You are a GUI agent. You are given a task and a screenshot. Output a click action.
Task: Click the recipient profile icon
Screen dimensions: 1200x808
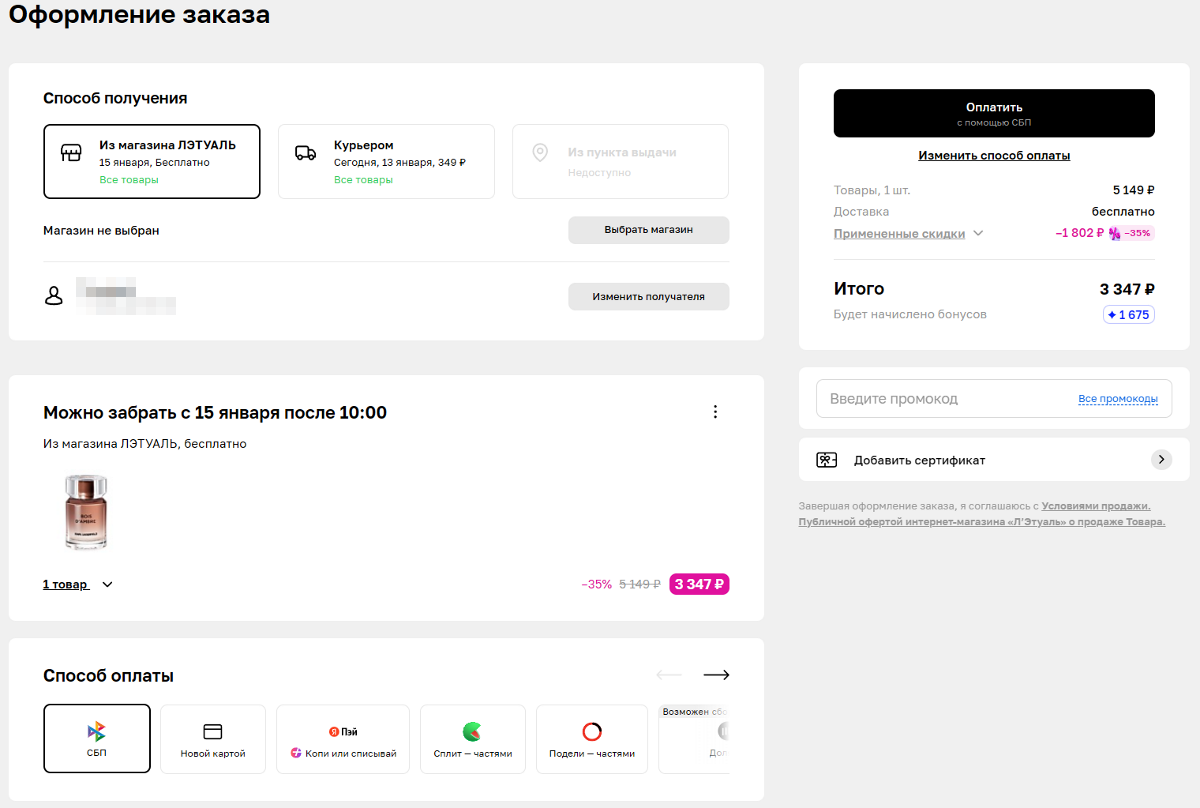[x=54, y=296]
